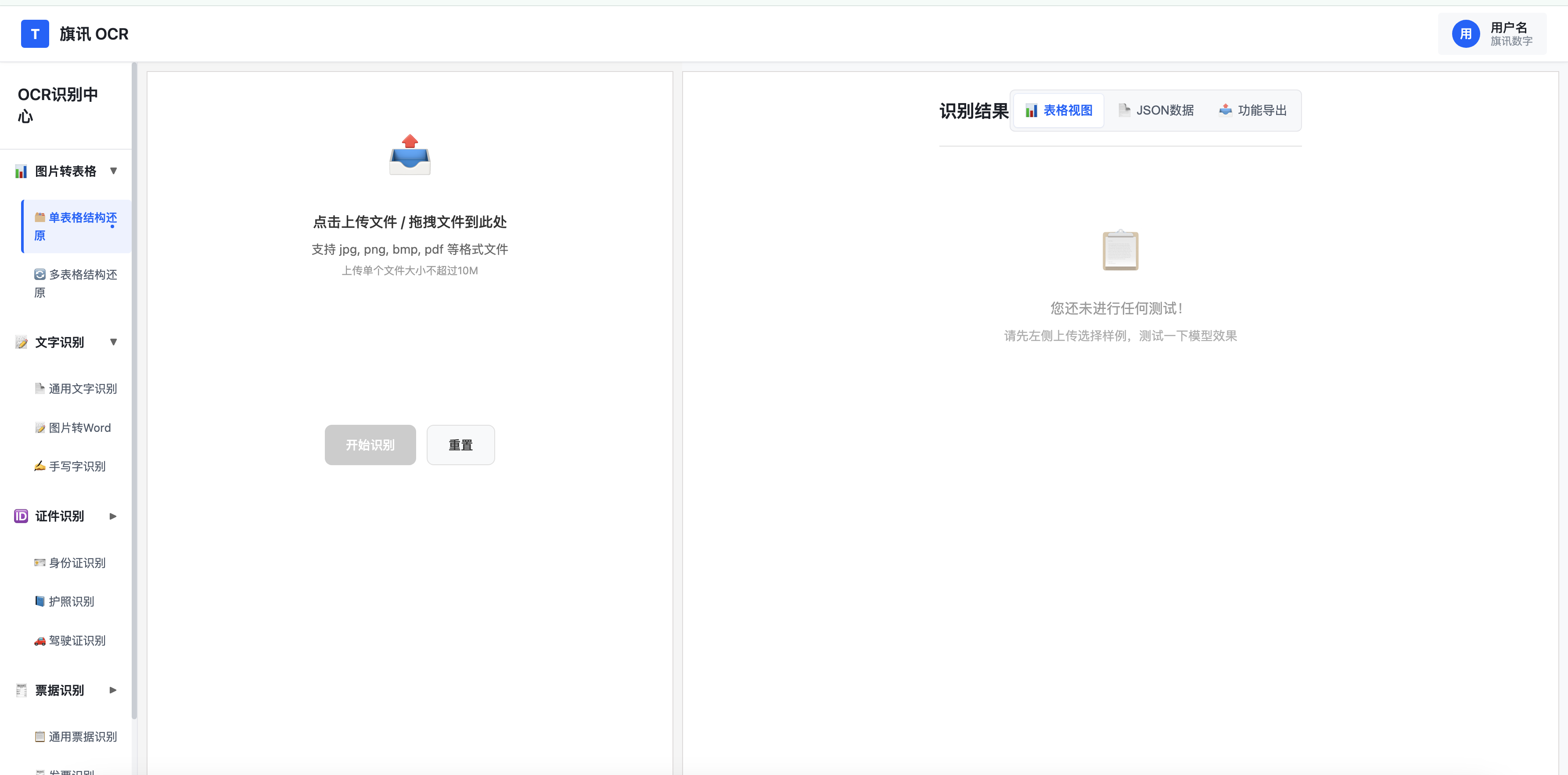
Task: Click the 开始识别 button
Action: coord(370,445)
